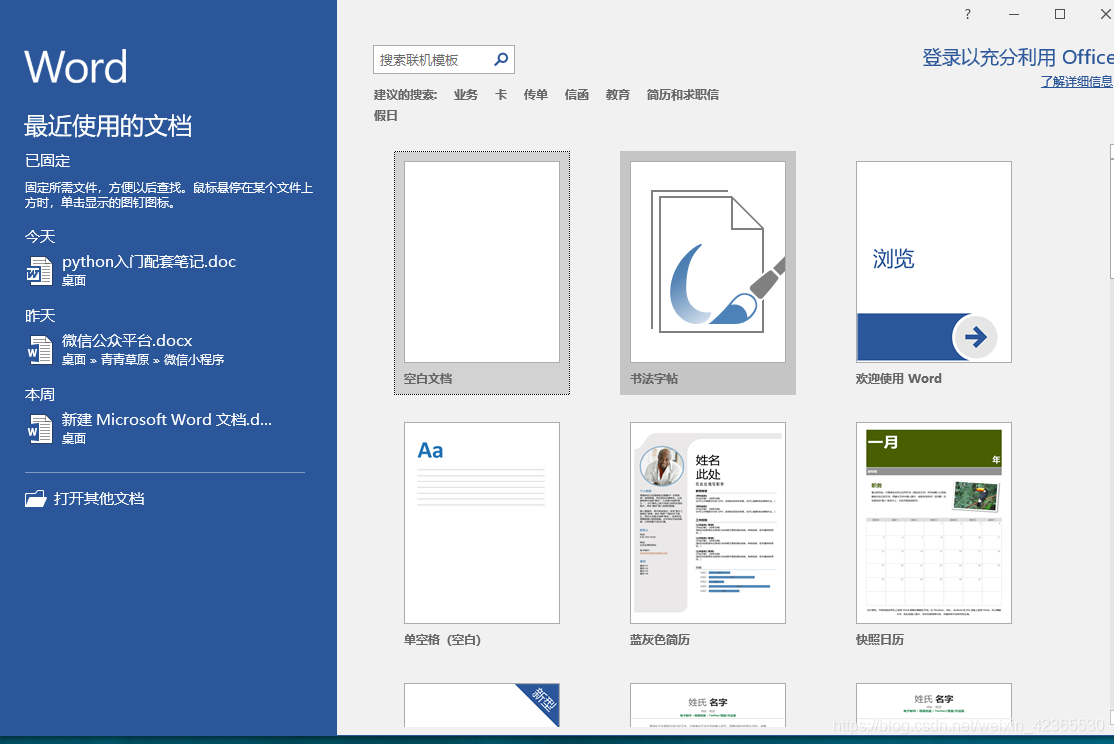The height and width of the screenshot is (744, 1114).
Task: Click the 蓝灰色简历 caption label
Action: [659, 640]
